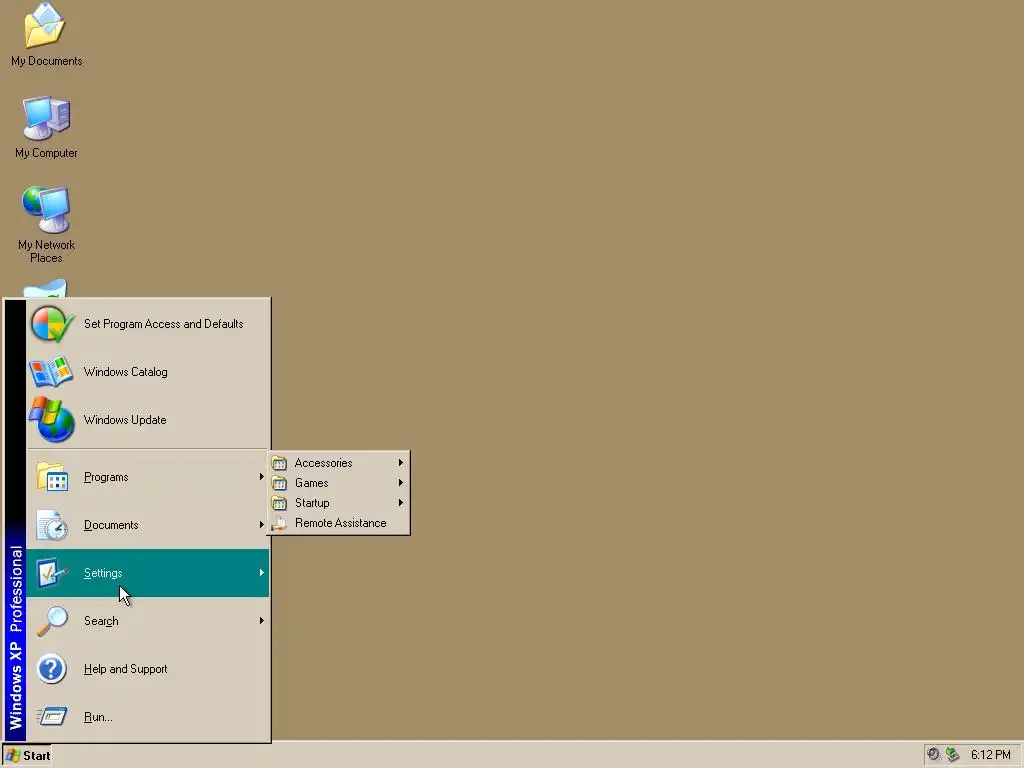Click the "My Network Places" icon label
Viewport: 1024px width, 768px height.
[x=46, y=251]
